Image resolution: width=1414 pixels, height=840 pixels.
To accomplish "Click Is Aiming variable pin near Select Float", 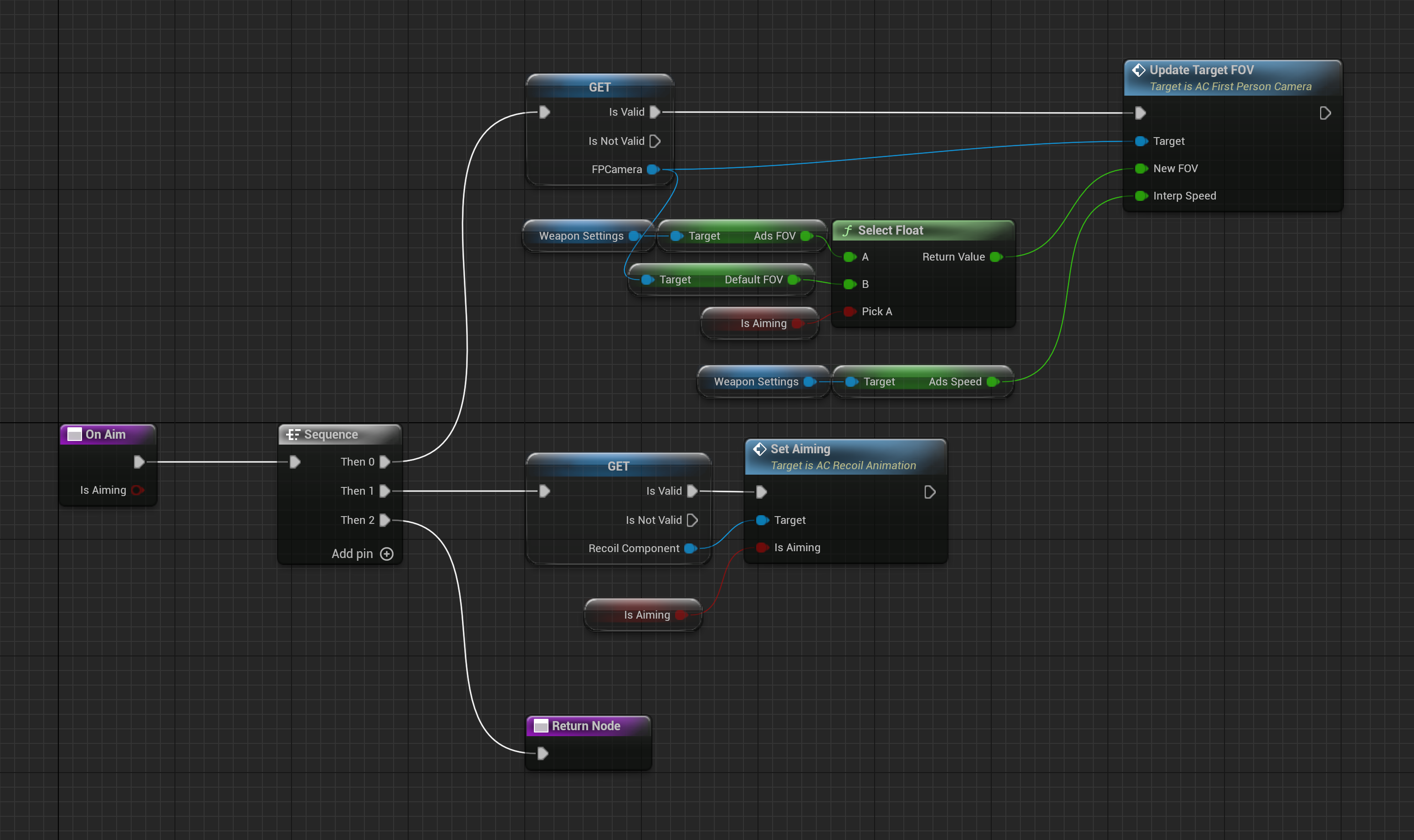I will coord(798,323).
